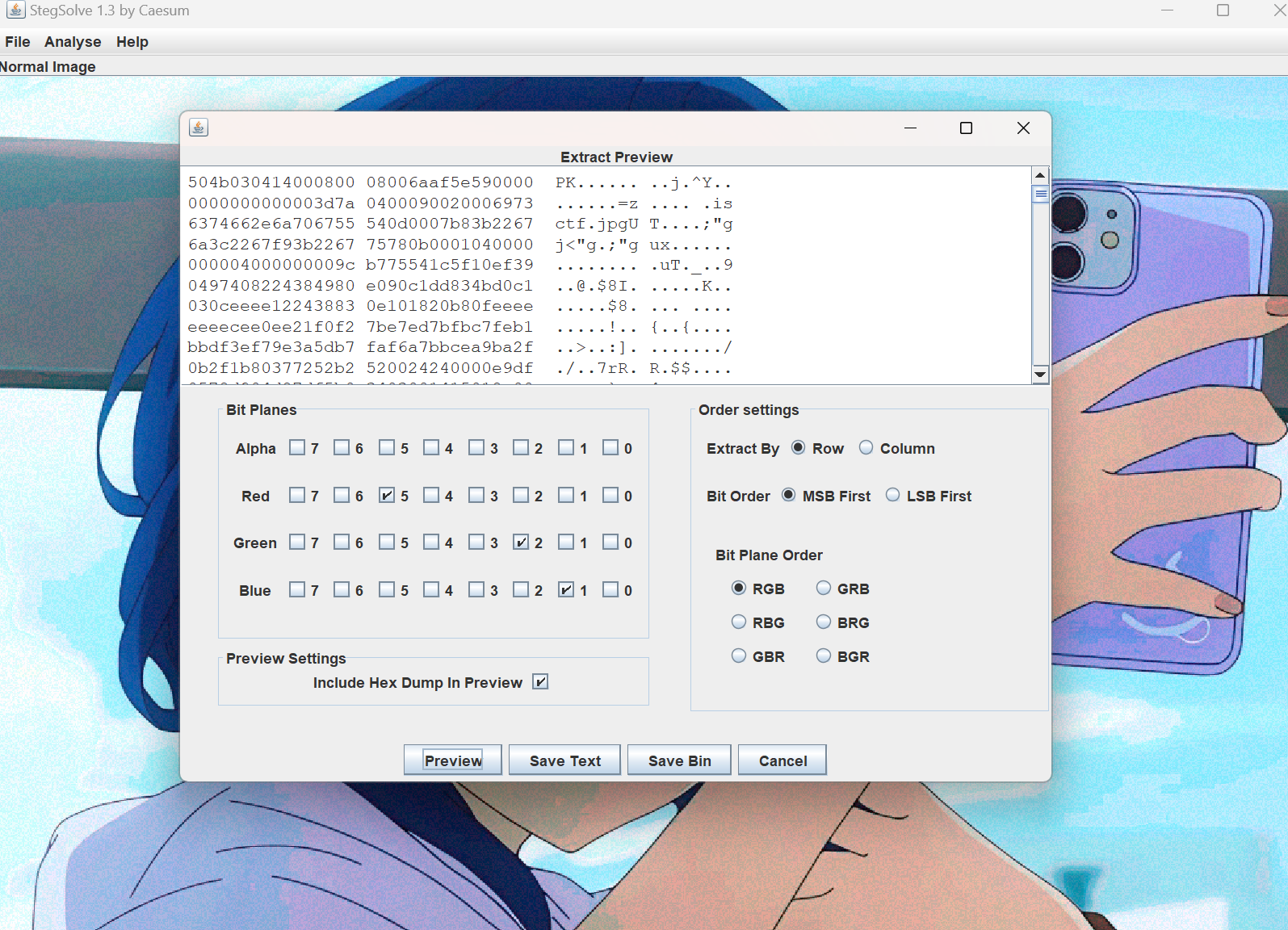Image resolution: width=1288 pixels, height=930 pixels.
Task: Click Save Text button
Action: pos(565,760)
